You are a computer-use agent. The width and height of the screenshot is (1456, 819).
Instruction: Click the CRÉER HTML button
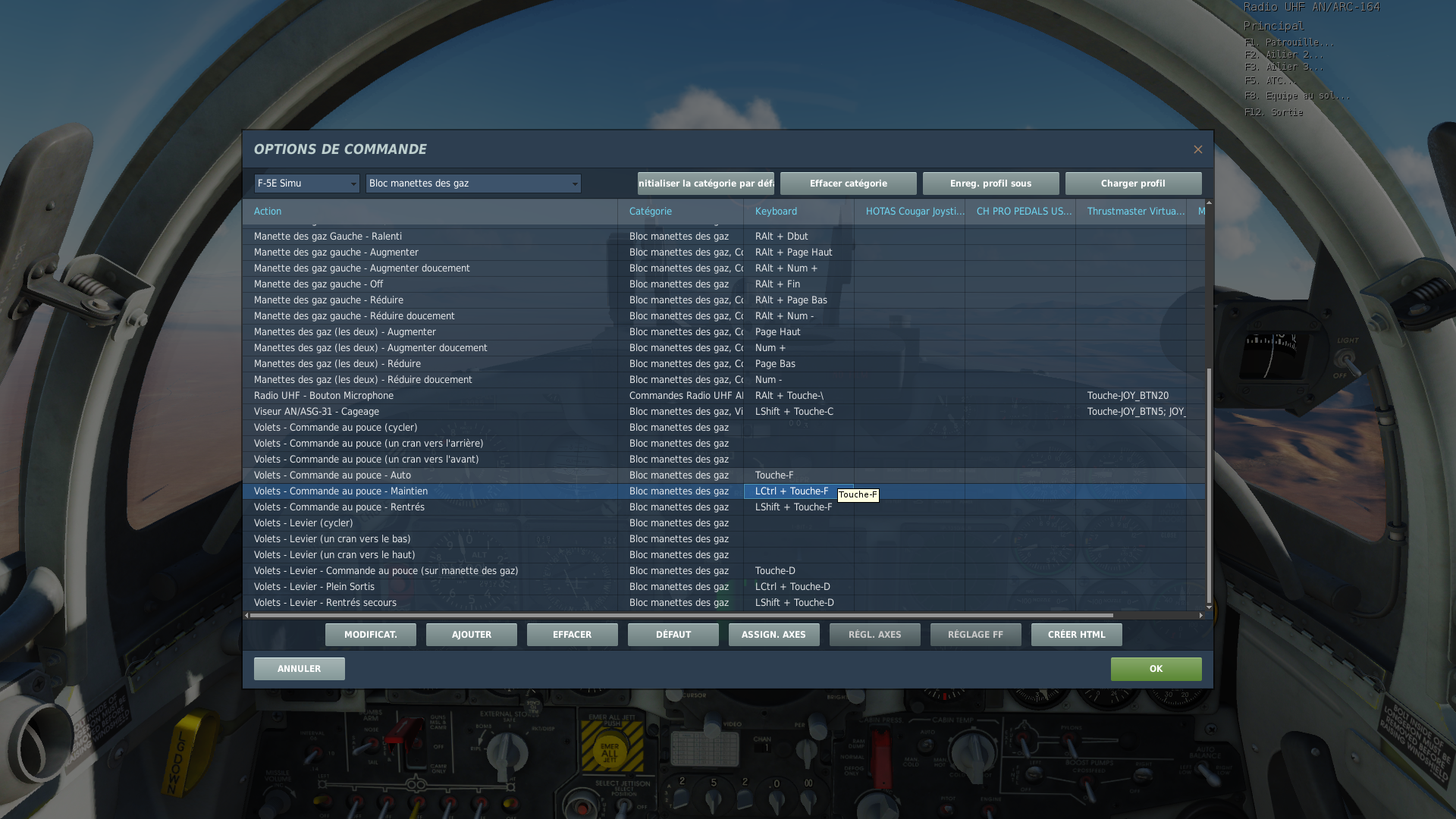tap(1076, 635)
